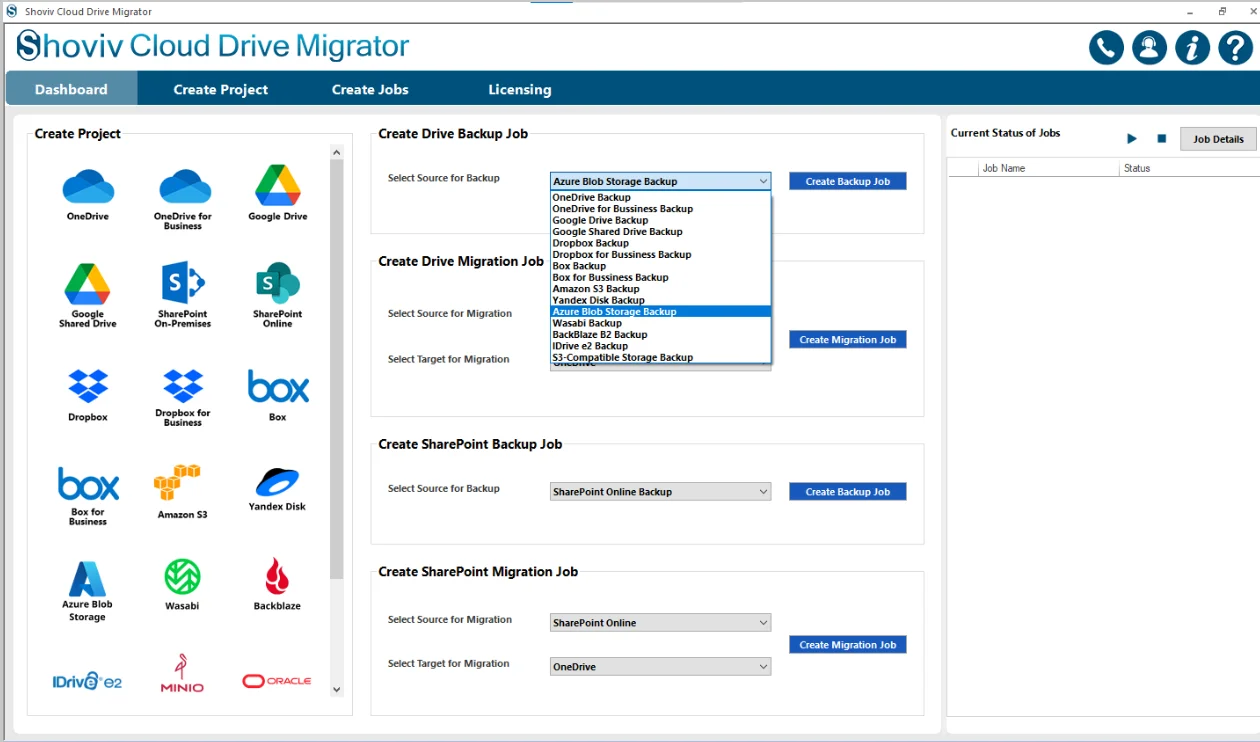Screen dimensions: 1260x742
Task: Select Dropbox for Bussiness Backup option
Action: point(661,254)
